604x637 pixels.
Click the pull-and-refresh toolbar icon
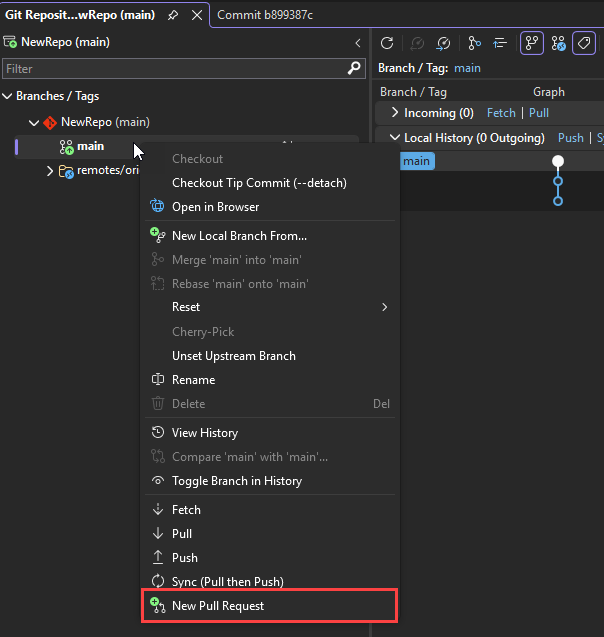[x=443, y=44]
